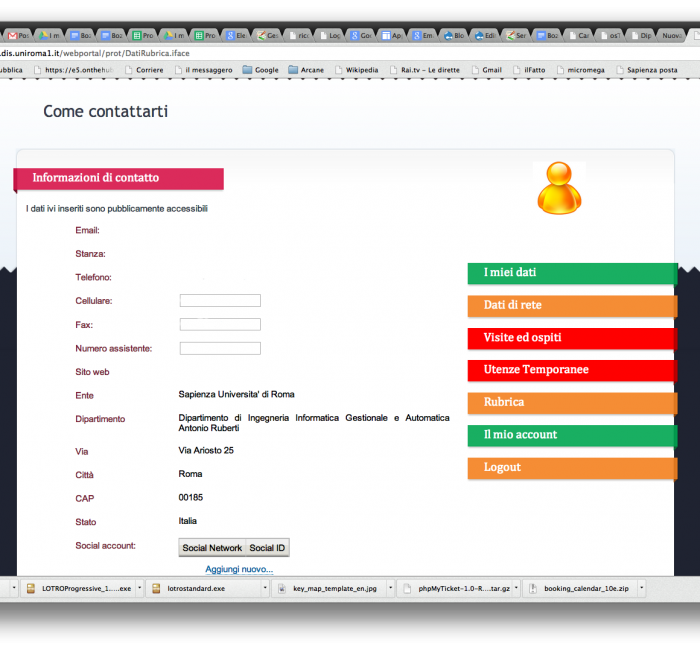Follow the Aggiungi nuovo link

click(239, 569)
